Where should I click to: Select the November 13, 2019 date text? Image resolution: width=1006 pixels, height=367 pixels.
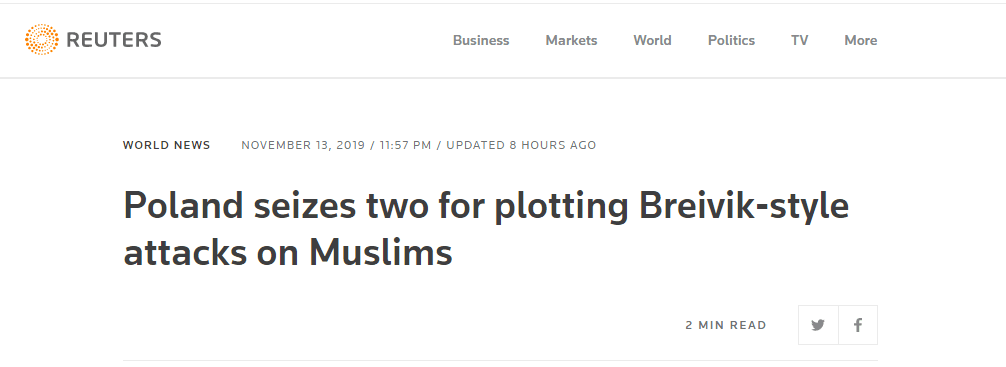pos(303,145)
